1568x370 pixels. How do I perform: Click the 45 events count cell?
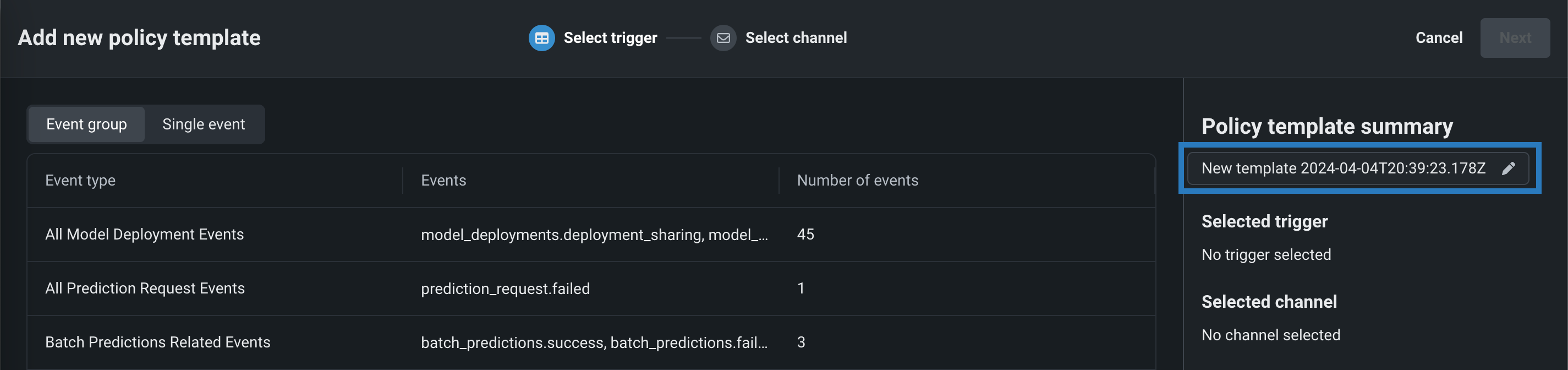[805, 235]
